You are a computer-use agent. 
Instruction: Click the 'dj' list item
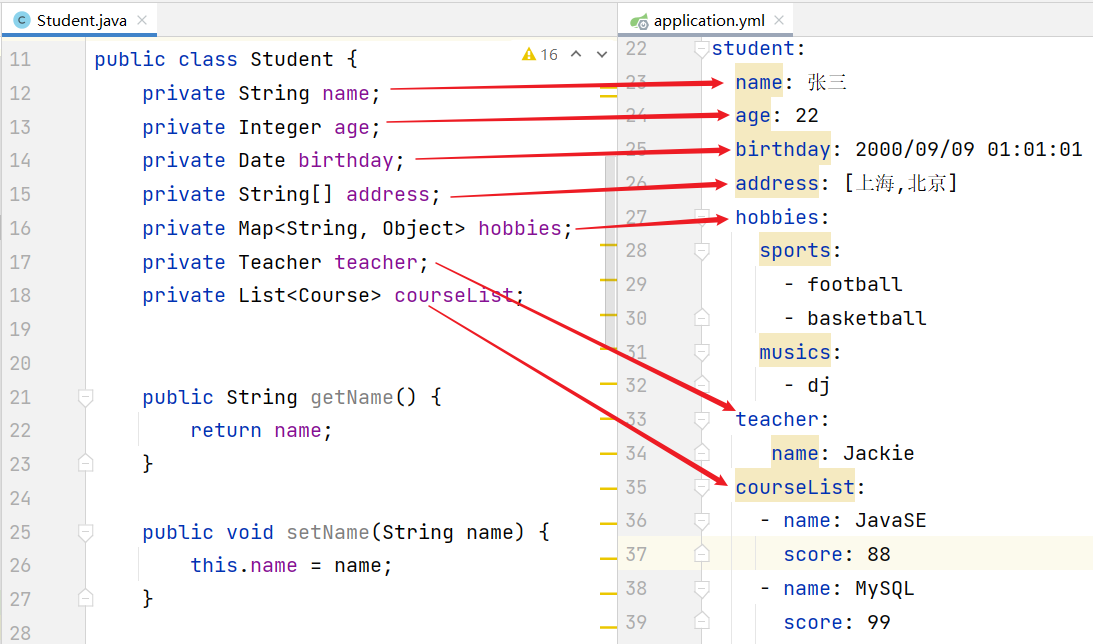click(x=818, y=386)
